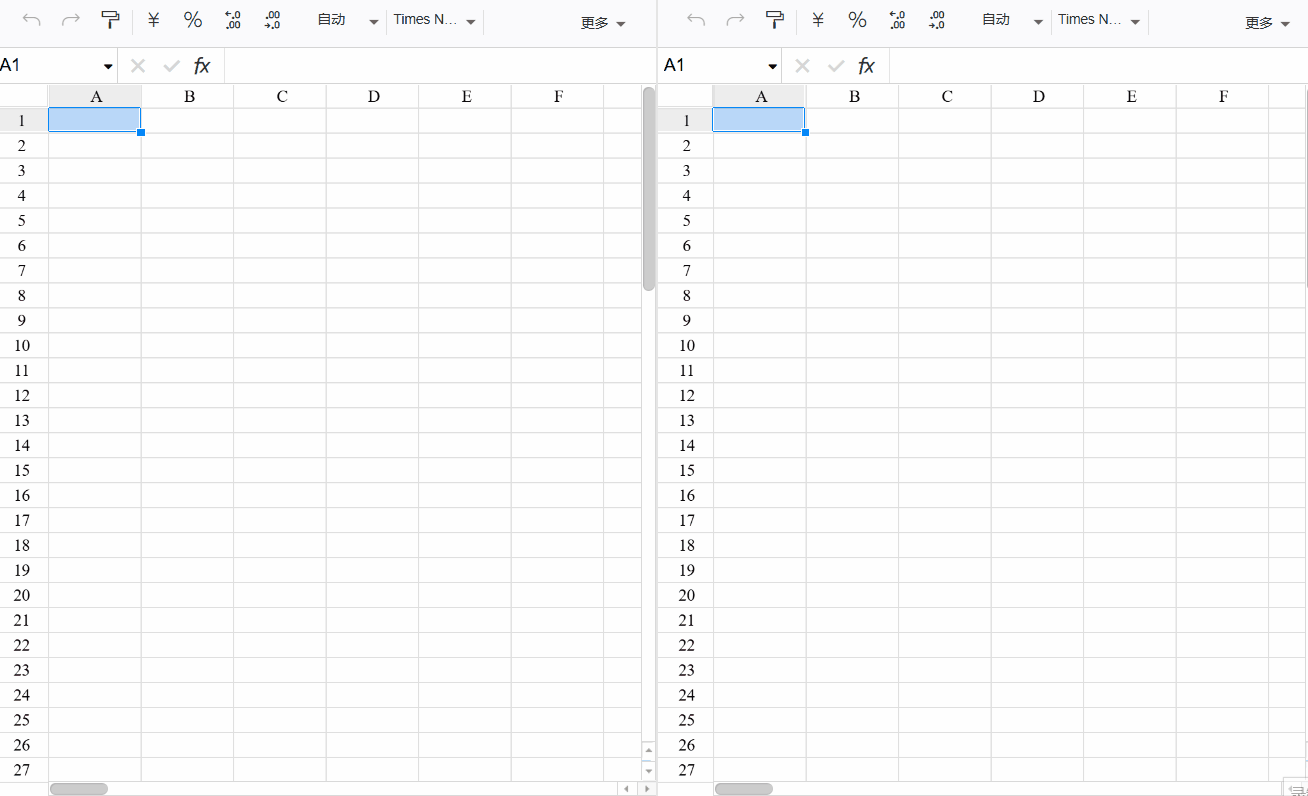Select row 27 header in the left sheet
The height and width of the screenshot is (796, 1308).
[x=22, y=770]
